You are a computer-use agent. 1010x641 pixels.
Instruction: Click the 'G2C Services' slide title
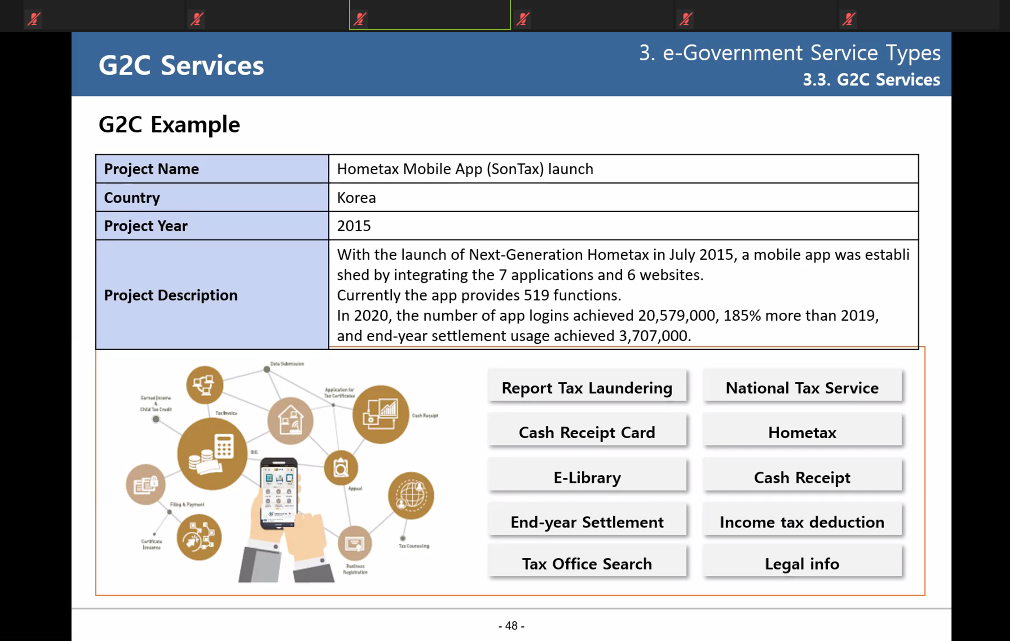tap(181, 66)
